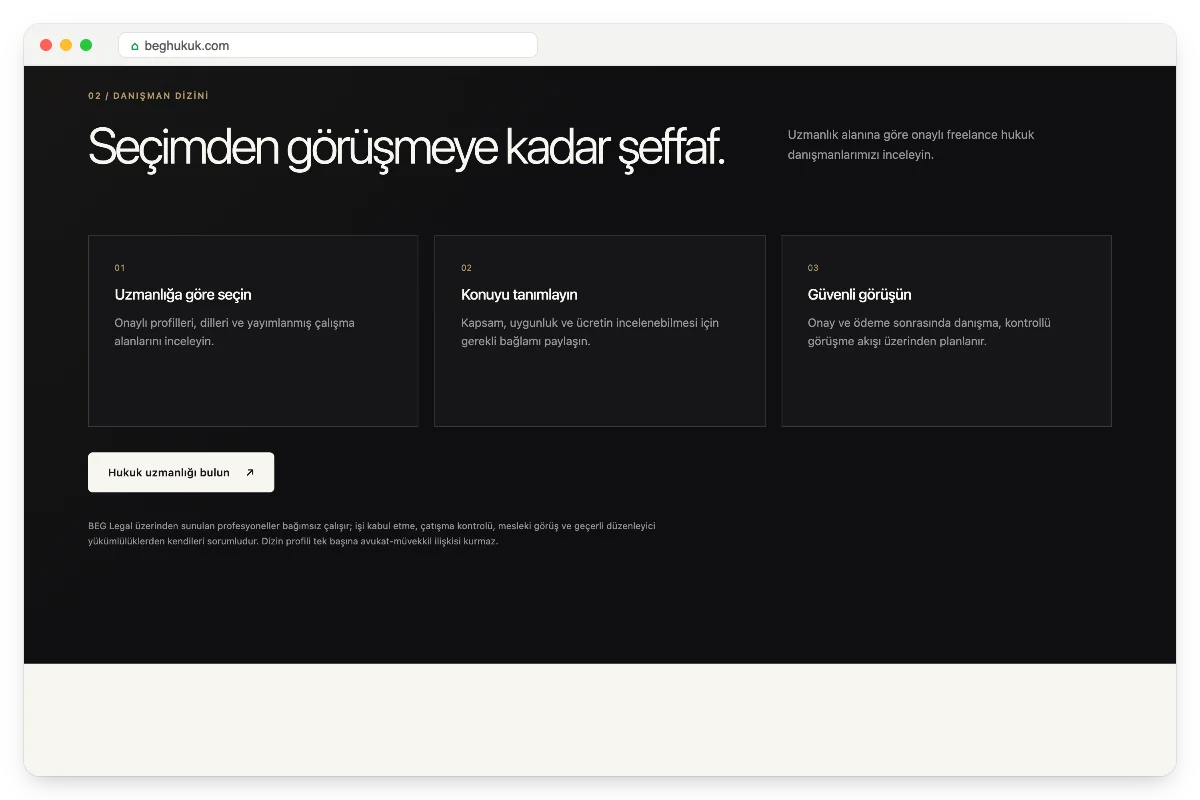Click step number 03 in third card

point(813,268)
